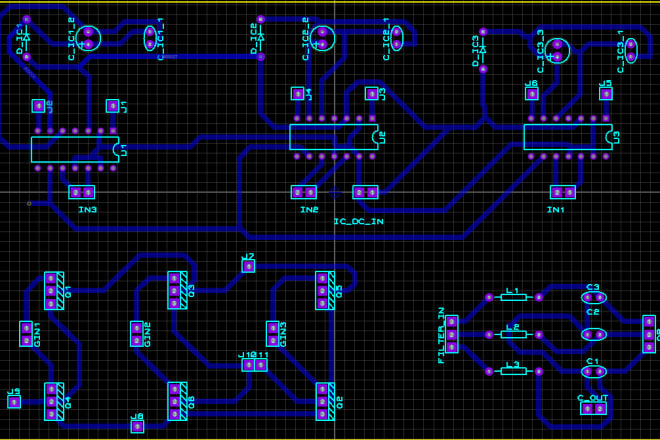The image size is (660, 440).
Task: Click the single pad between Q3 and Q5
Action: pos(248,266)
